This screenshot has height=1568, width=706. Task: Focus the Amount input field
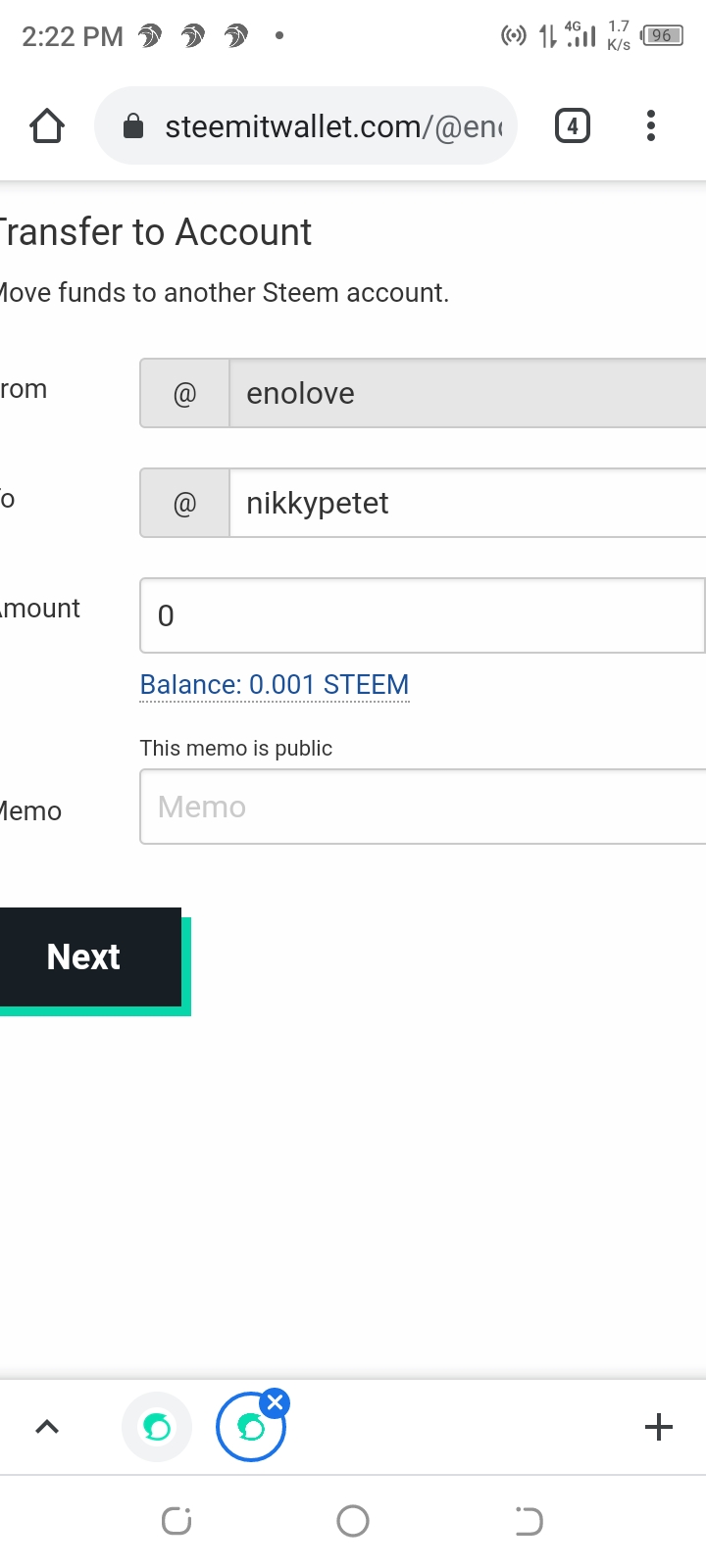point(422,615)
